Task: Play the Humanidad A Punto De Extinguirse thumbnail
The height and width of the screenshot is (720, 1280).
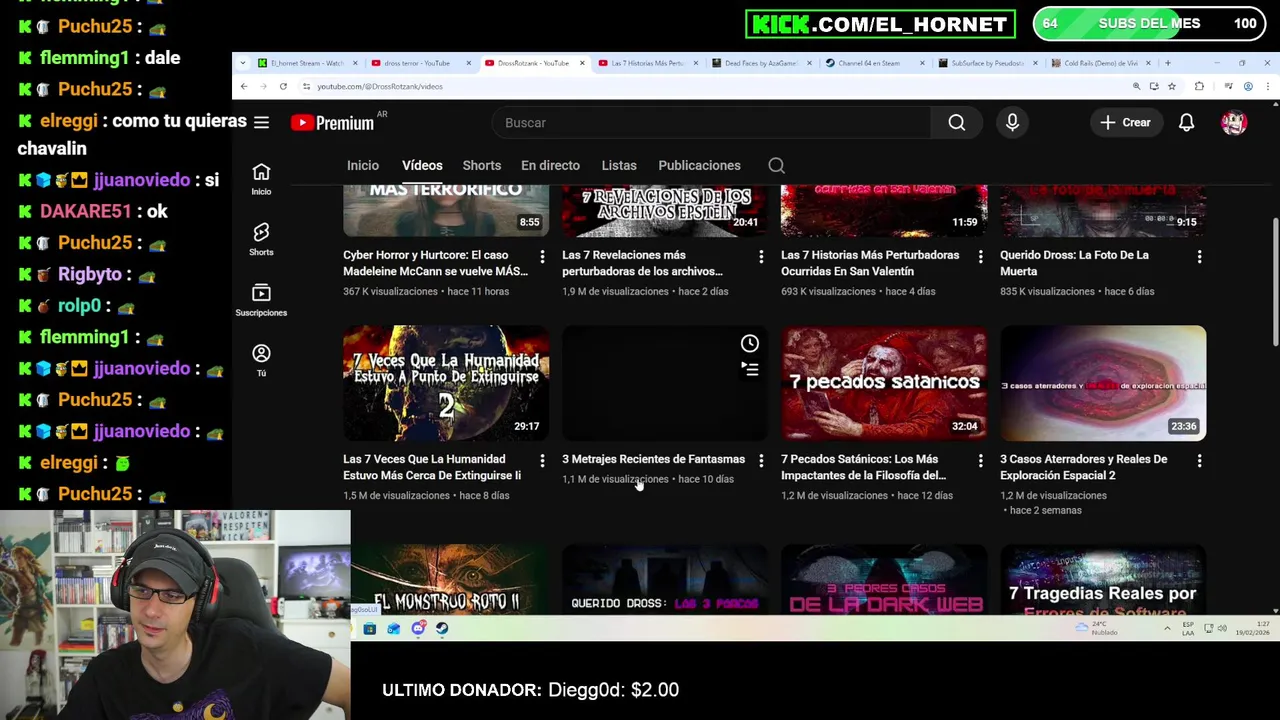Action: [x=446, y=383]
